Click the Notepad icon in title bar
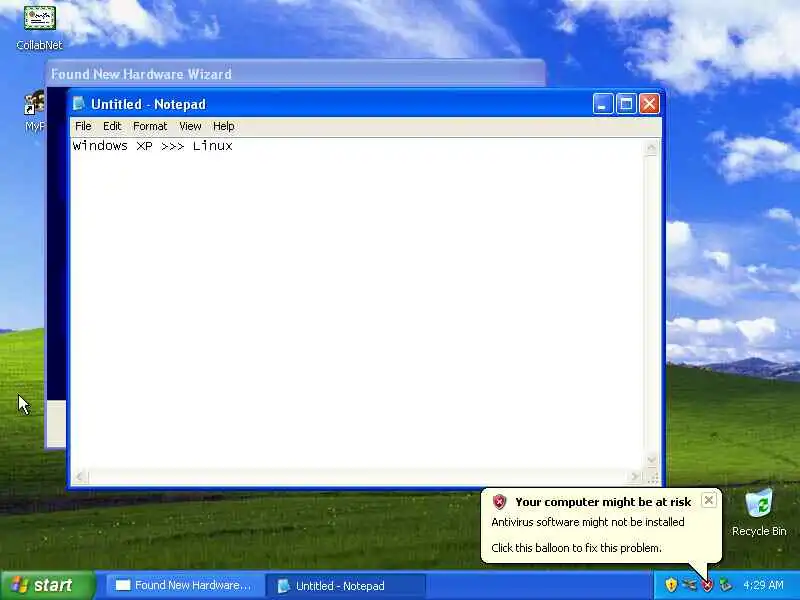Image resolution: width=800 pixels, height=600 pixels. click(79, 104)
